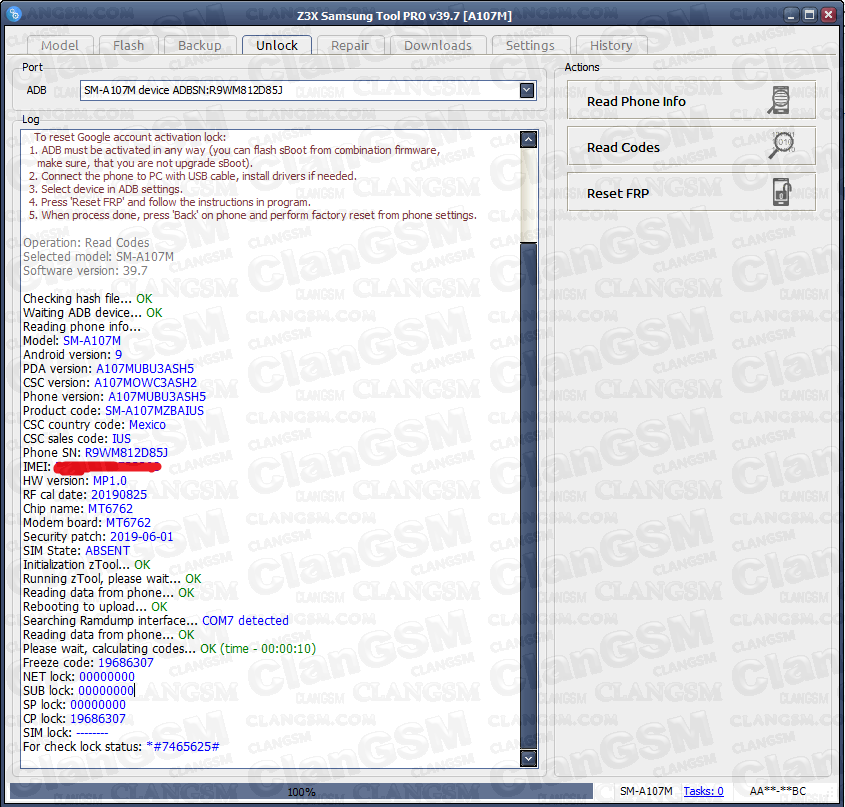The height and width of the screenshot is (807, 845).
Task: Click the CSC sales code IUS value
Action: (x=121, y=438)
